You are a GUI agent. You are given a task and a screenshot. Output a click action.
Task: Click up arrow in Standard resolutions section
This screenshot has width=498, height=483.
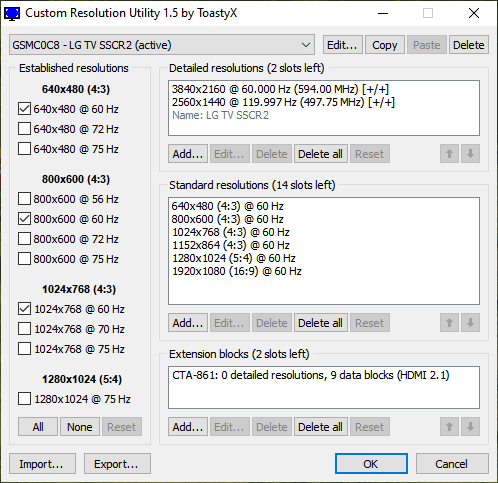point(449,323)
